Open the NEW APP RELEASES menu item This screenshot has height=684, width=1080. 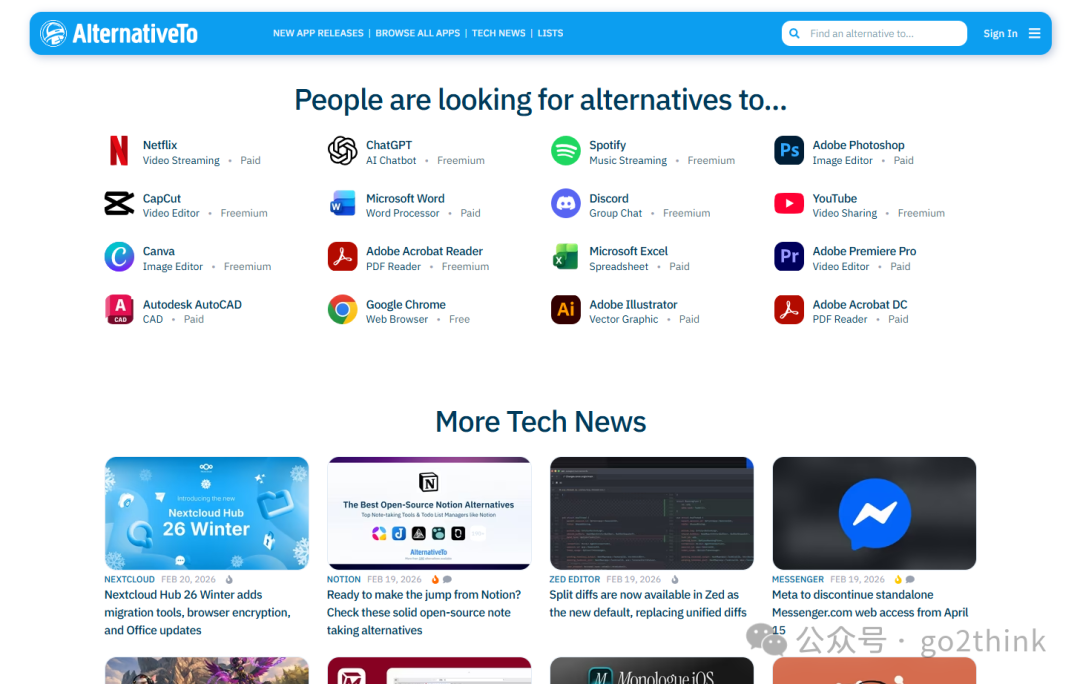(x=318, y=33)
